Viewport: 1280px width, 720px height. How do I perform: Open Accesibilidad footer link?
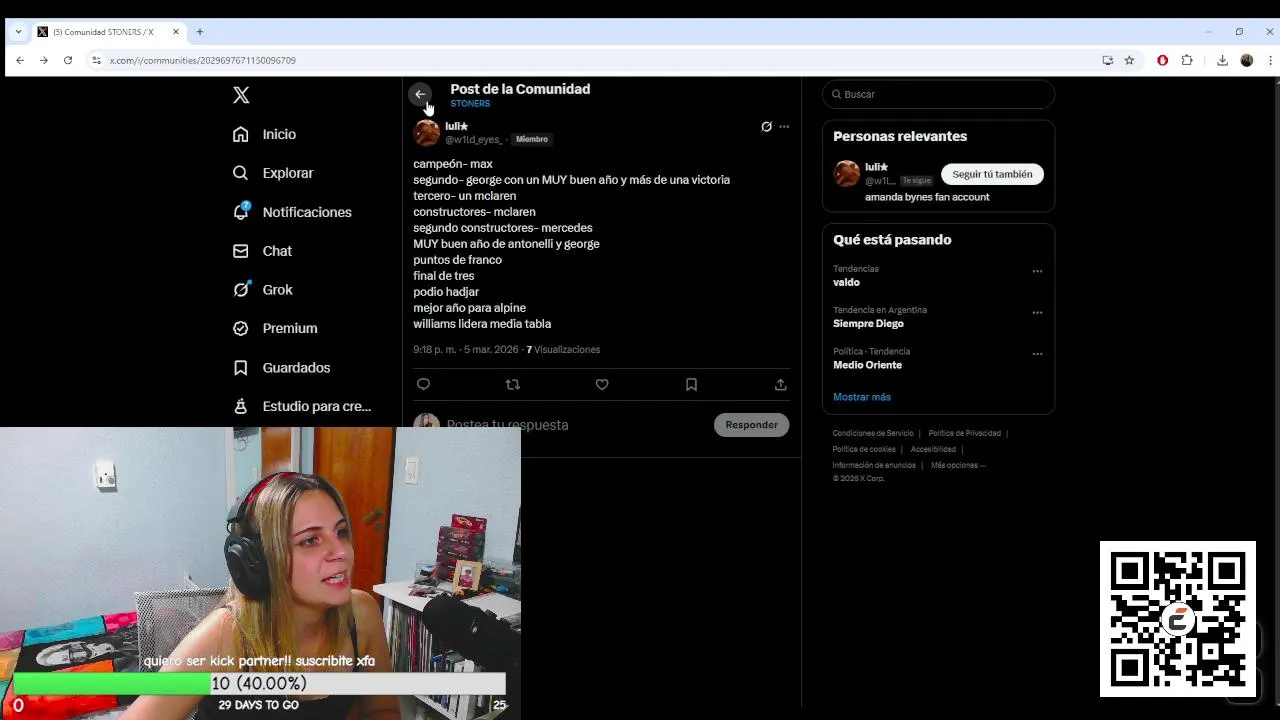click(933, 449)
